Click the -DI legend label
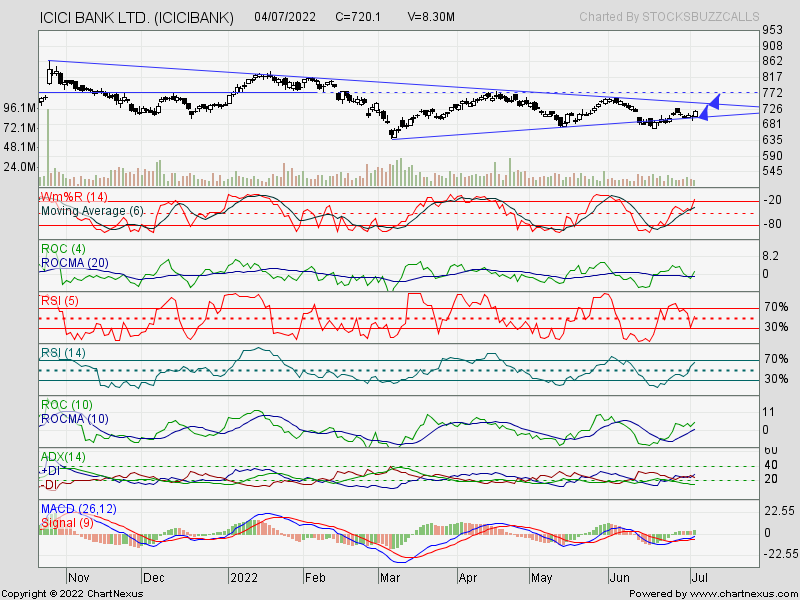800x600 pixels. pyautogui.click(x=49, y=485)
